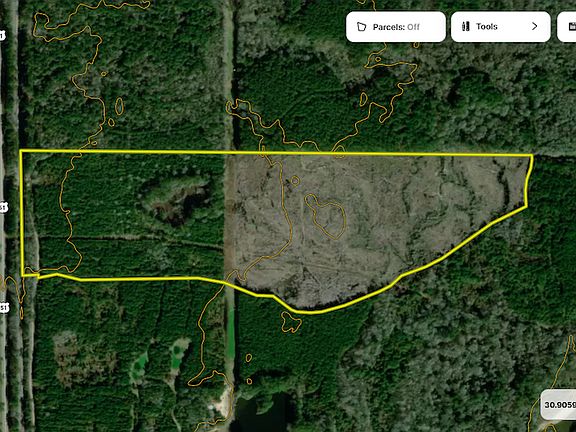Click the small circular contour inside the clearing
The image size is (576, 432).
click(x=295, y=180)
